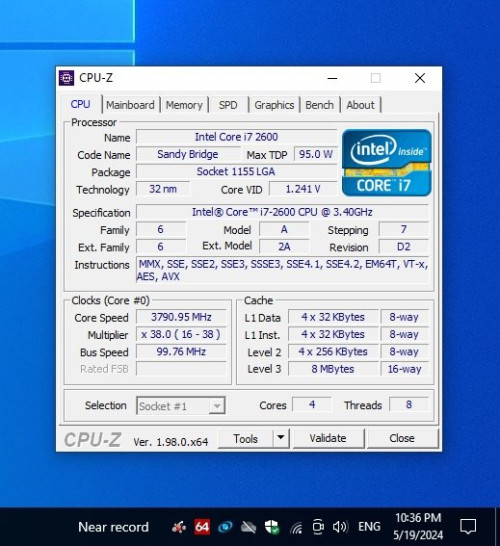
Task: Click the 32 nm technology value
Action: click(163, 189)
